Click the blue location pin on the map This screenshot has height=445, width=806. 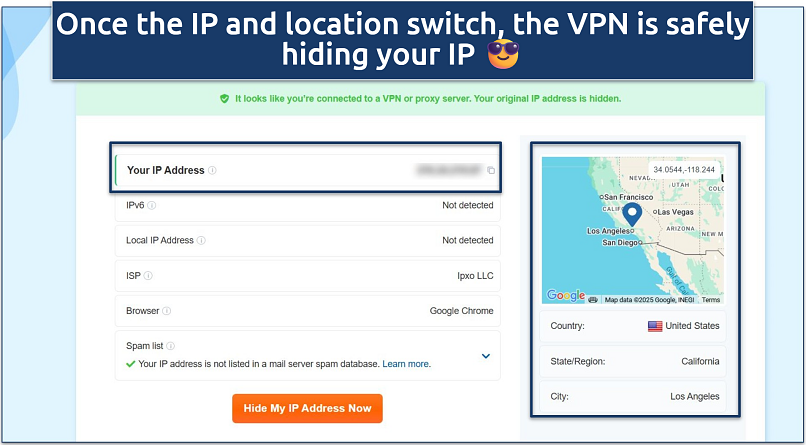coord(631,214)
